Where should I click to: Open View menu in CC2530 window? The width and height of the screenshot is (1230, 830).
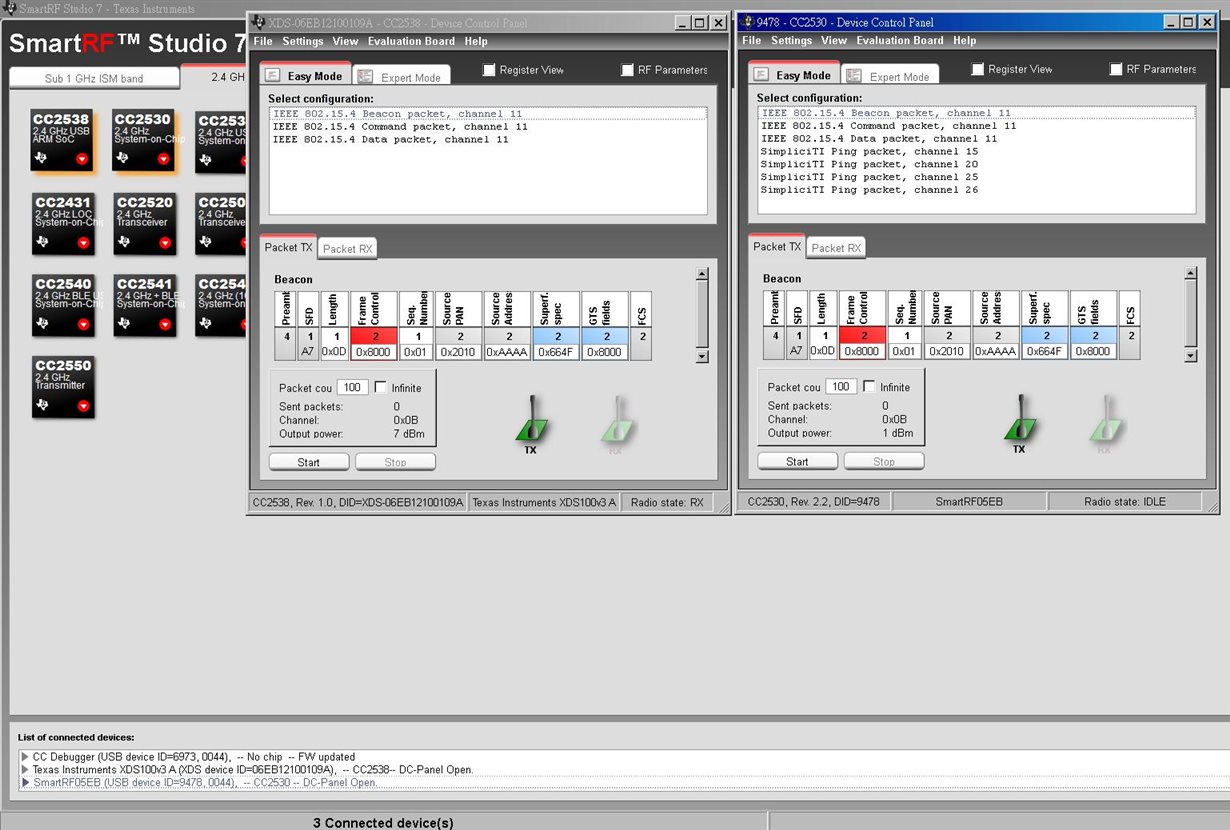point(834,41)
